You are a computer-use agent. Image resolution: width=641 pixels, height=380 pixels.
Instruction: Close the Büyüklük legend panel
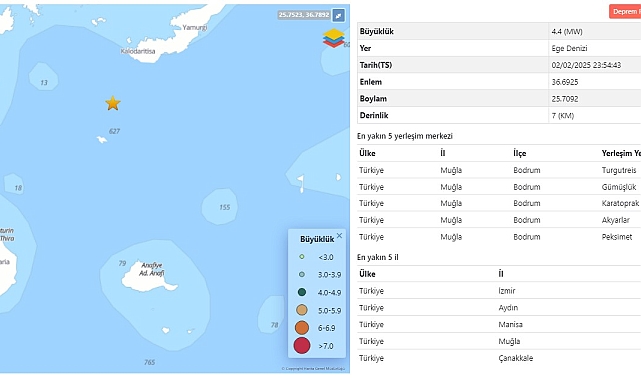[339, 235]
